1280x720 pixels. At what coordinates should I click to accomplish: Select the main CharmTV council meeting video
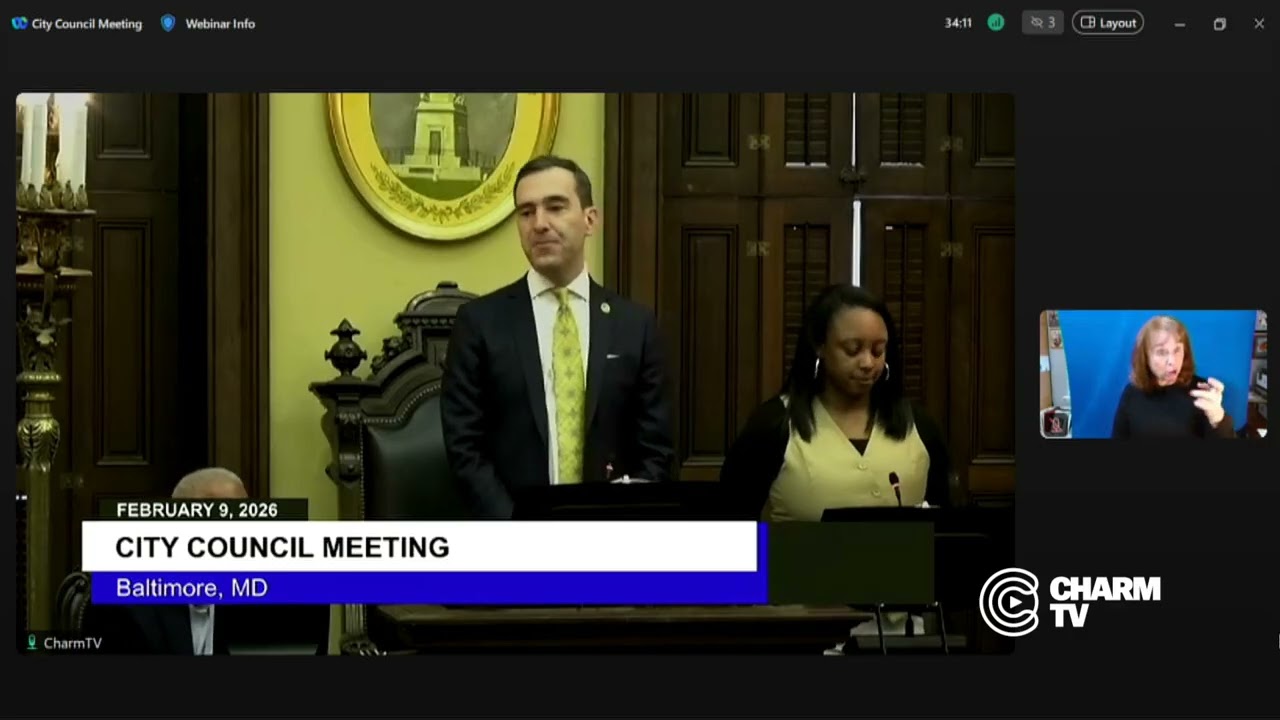tap(515, 374)
